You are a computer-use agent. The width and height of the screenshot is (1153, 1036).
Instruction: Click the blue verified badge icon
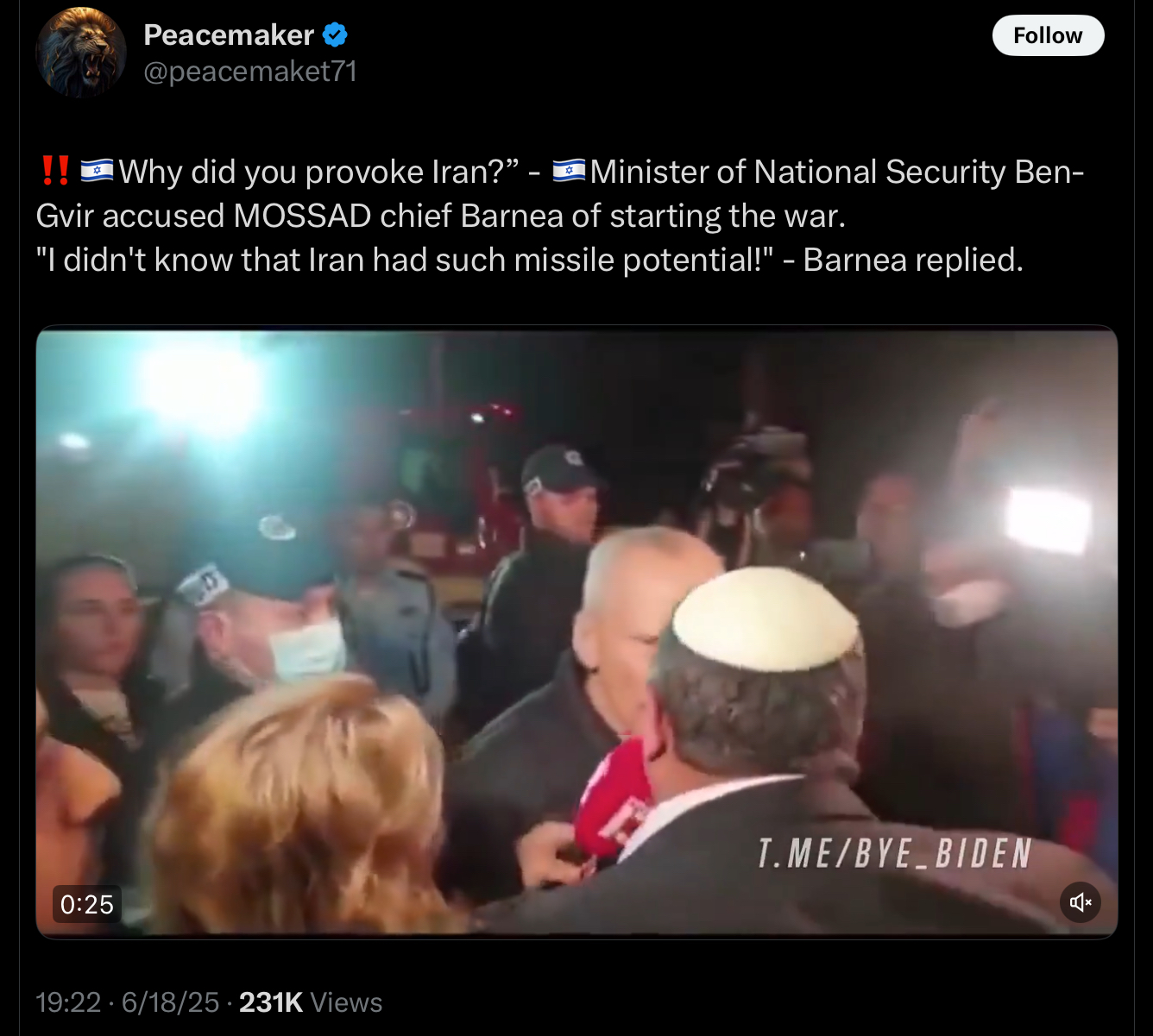click(335, 35)
